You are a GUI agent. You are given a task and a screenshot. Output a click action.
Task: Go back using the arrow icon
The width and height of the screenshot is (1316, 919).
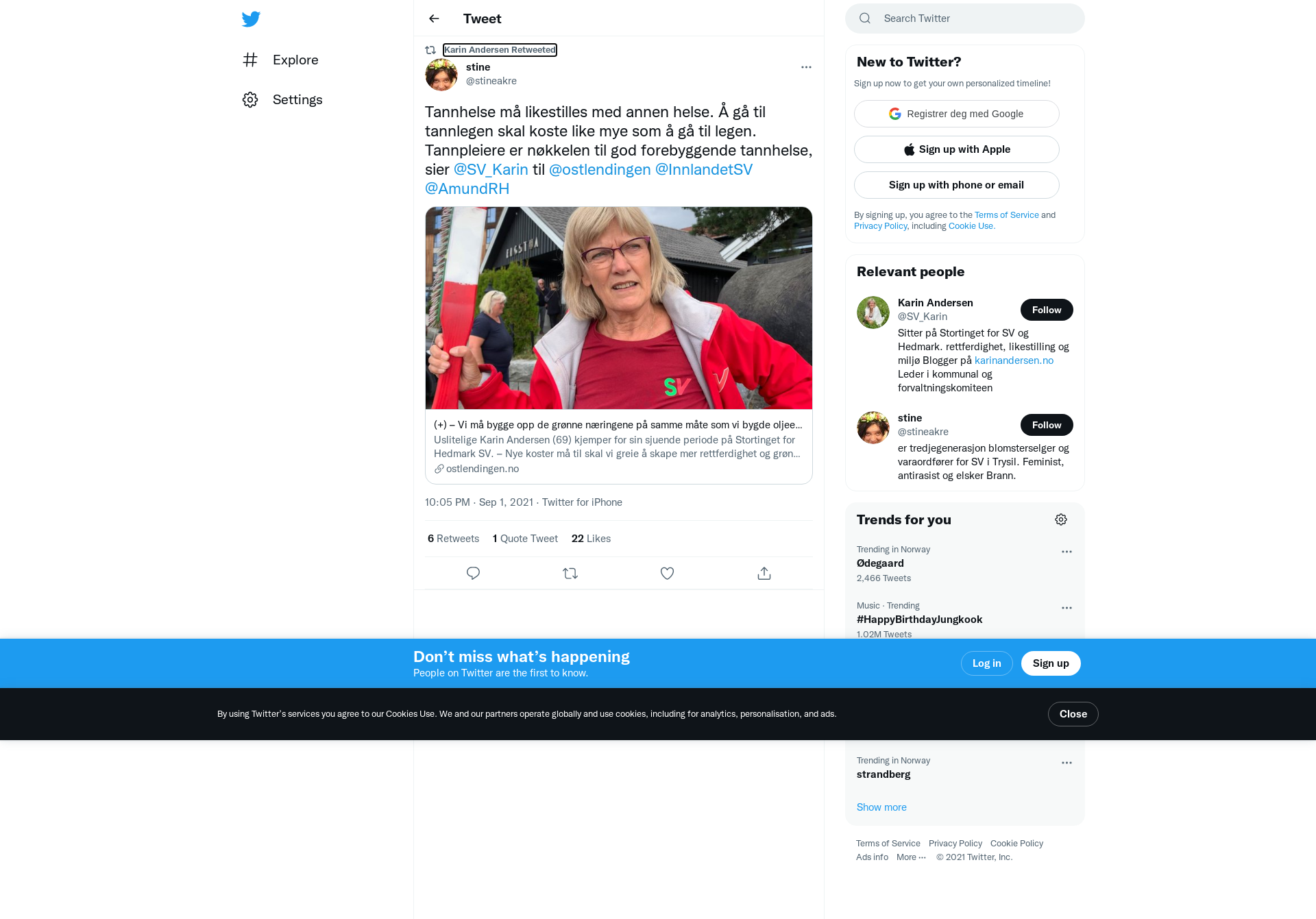434,19
